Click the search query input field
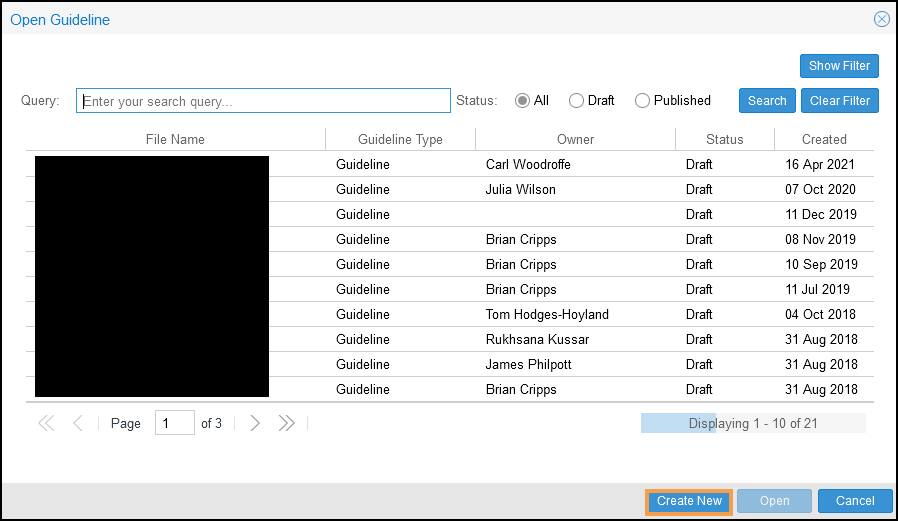The image size is (898, 521). click(264, 101)
